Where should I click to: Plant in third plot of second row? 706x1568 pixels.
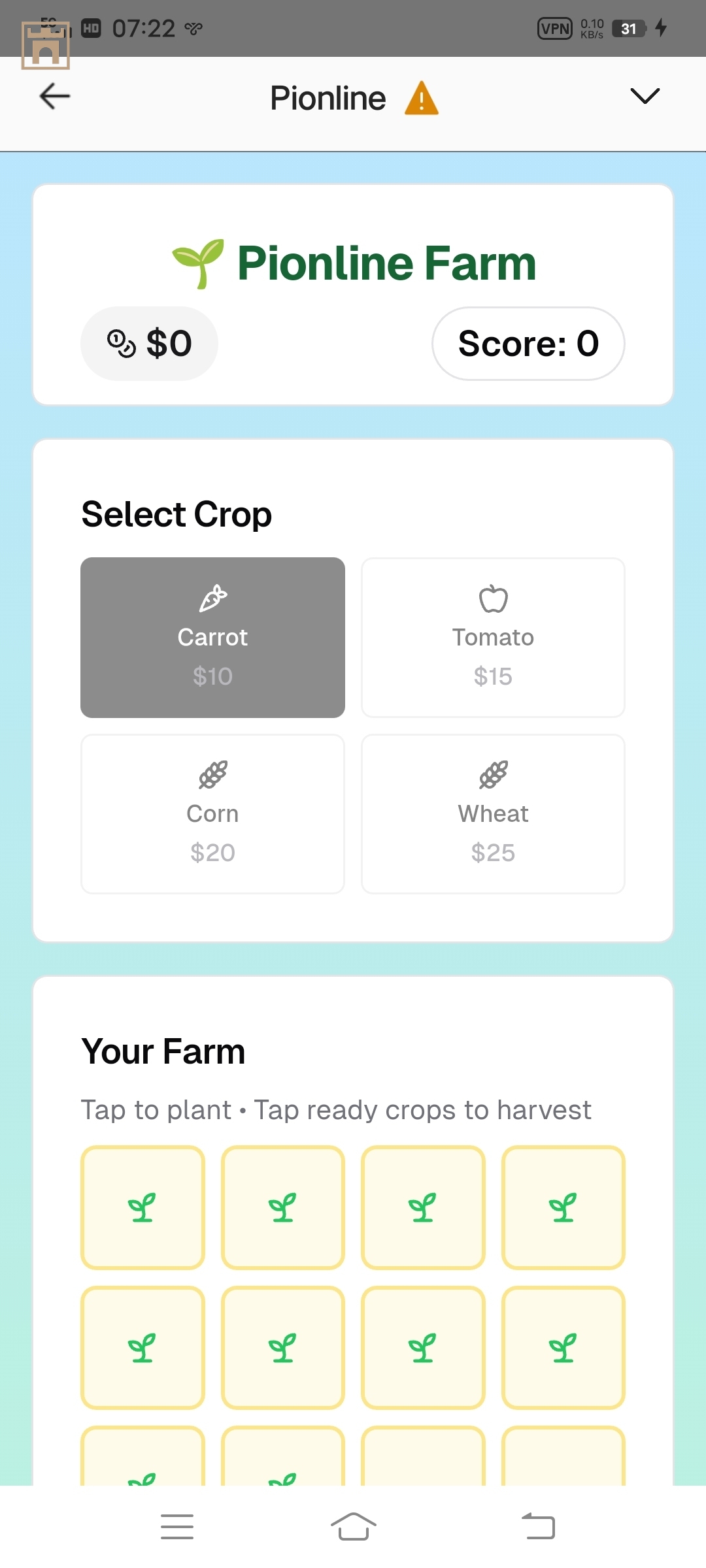(423, 1348)
